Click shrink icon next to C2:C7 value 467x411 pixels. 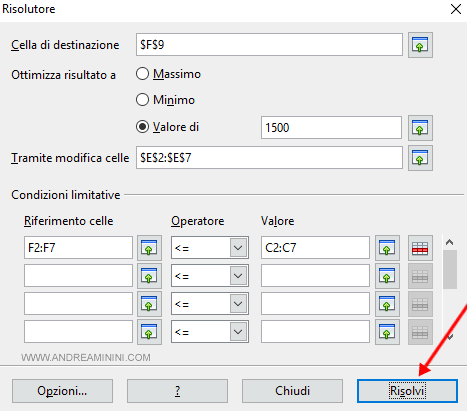click(387, 248)
